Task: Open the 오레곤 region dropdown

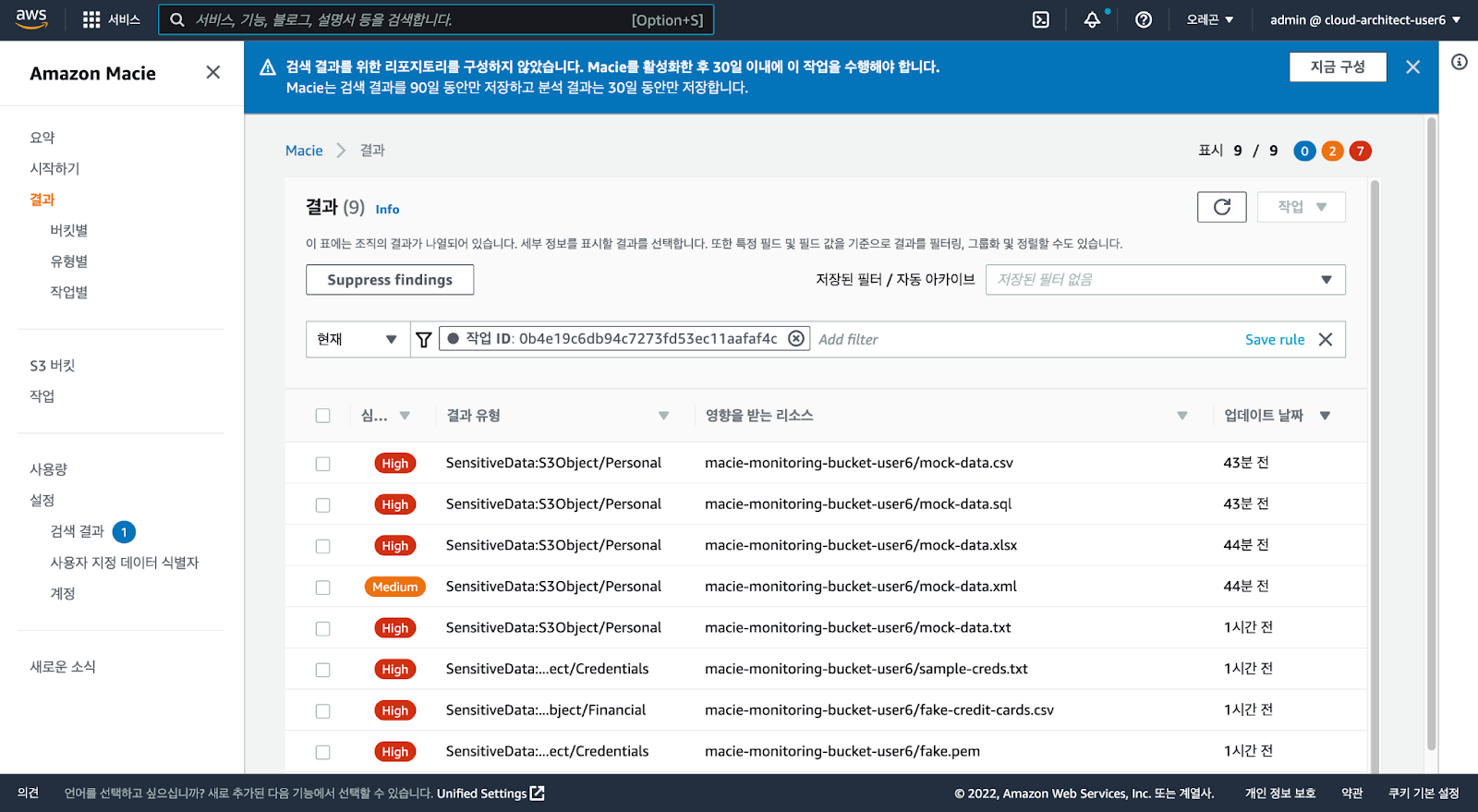Action: tap(1210, 19)
